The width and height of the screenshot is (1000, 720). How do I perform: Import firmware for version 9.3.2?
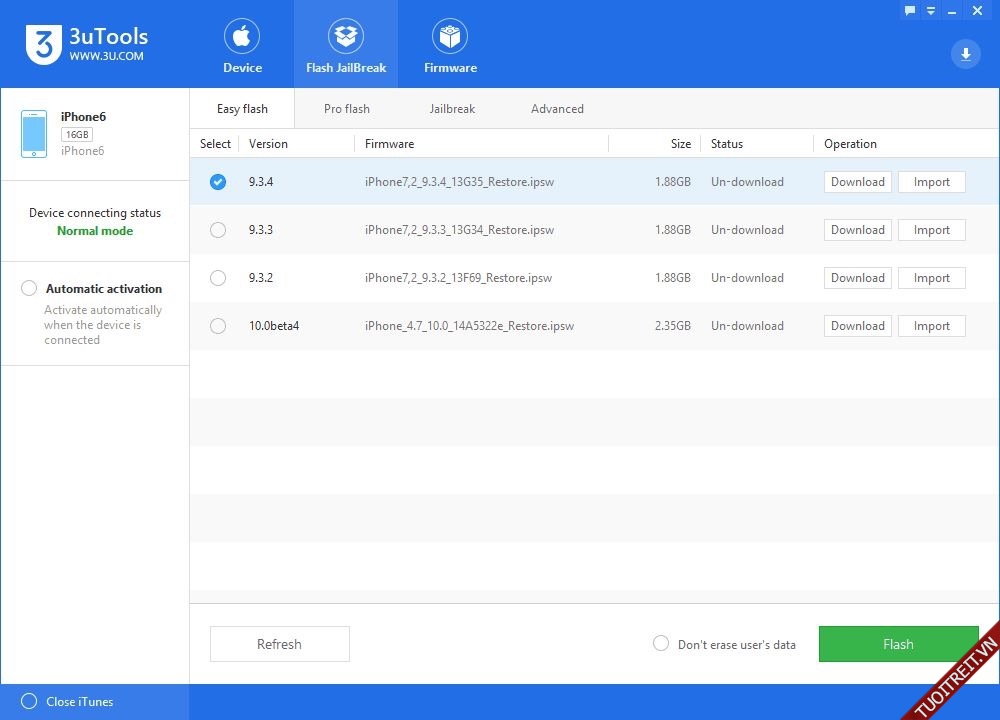click(931, 278)
